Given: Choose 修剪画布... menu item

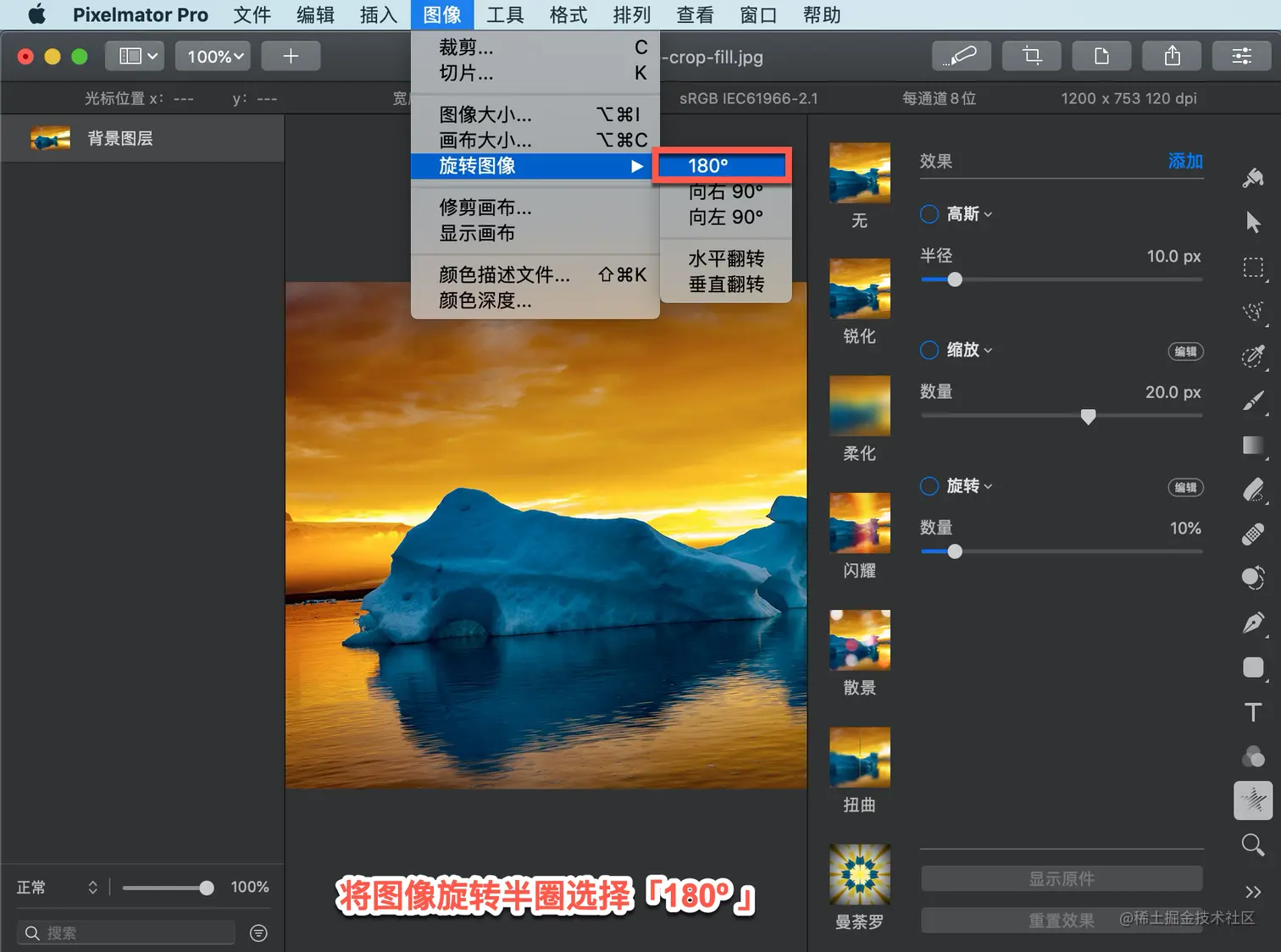Looking at the screenshot, I should (535, 208).
